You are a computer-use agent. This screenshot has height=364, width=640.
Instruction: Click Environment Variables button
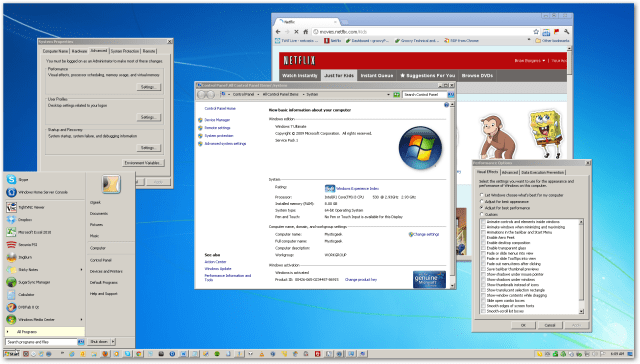(x=143, y=163)
